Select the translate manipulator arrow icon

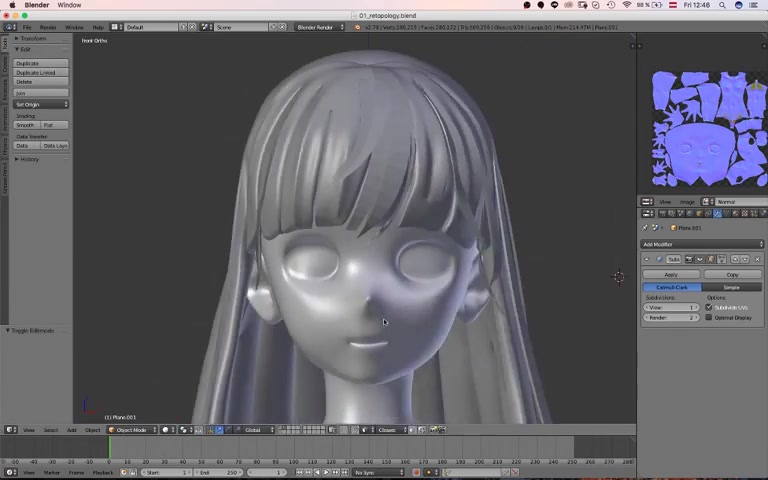point(219,430)
